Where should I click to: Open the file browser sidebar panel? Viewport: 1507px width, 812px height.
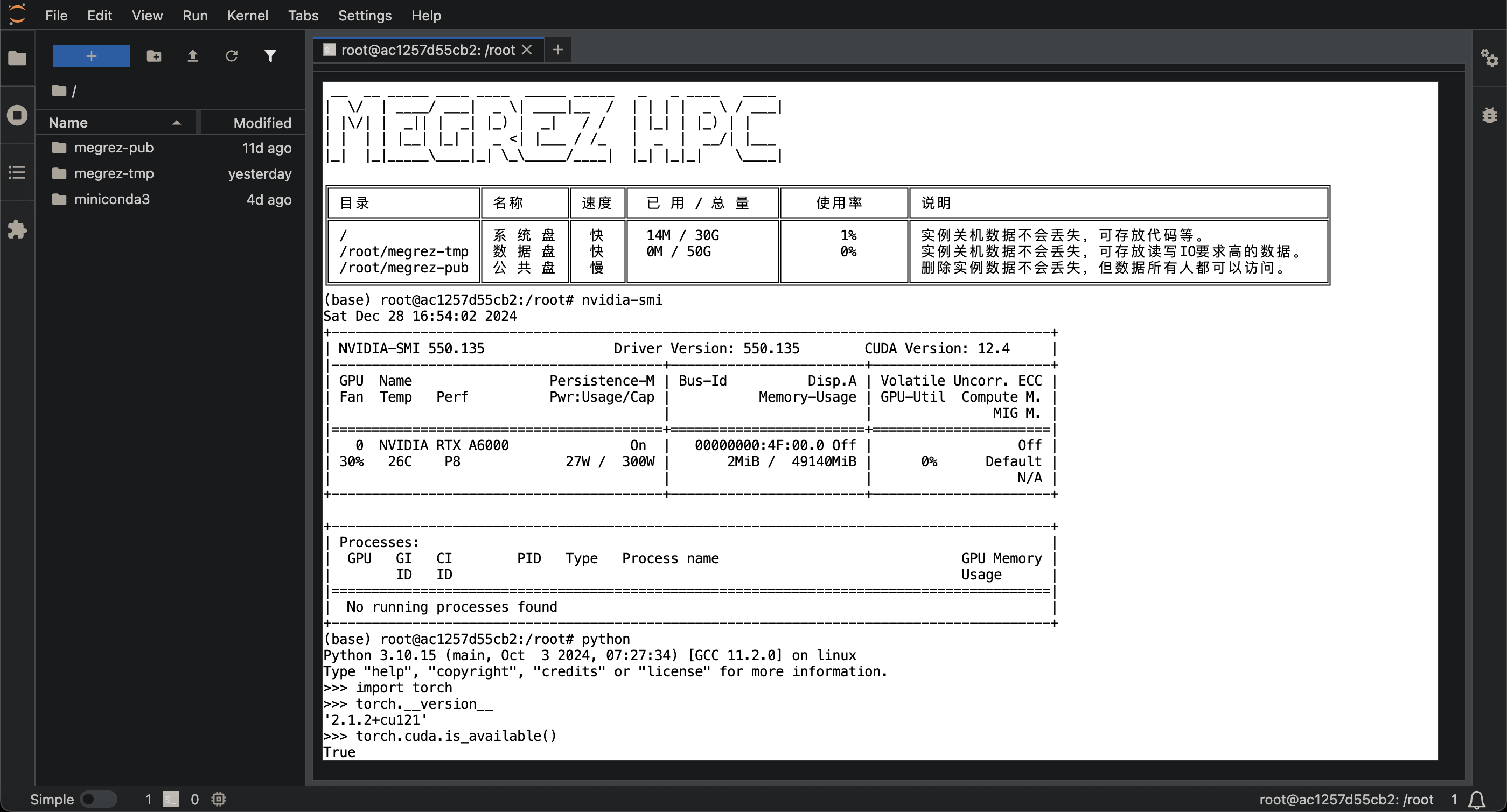[18, 58]
